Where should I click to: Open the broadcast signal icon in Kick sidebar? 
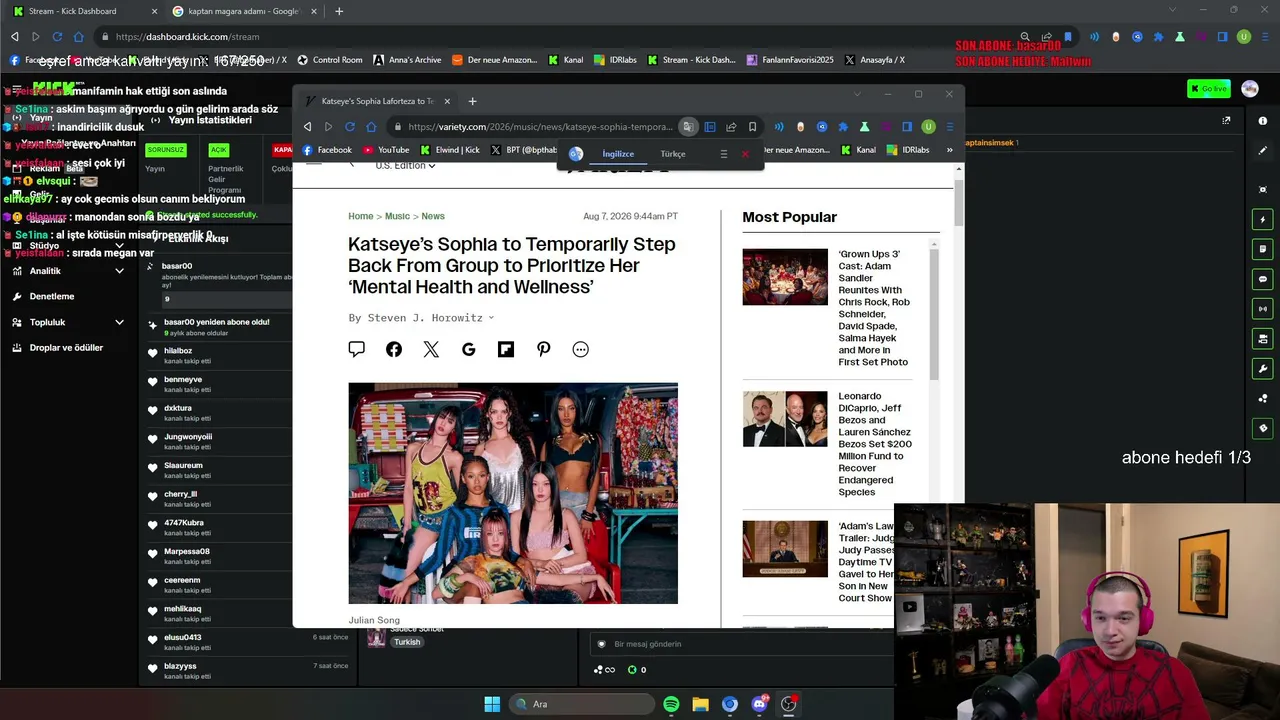(1263, 309)
